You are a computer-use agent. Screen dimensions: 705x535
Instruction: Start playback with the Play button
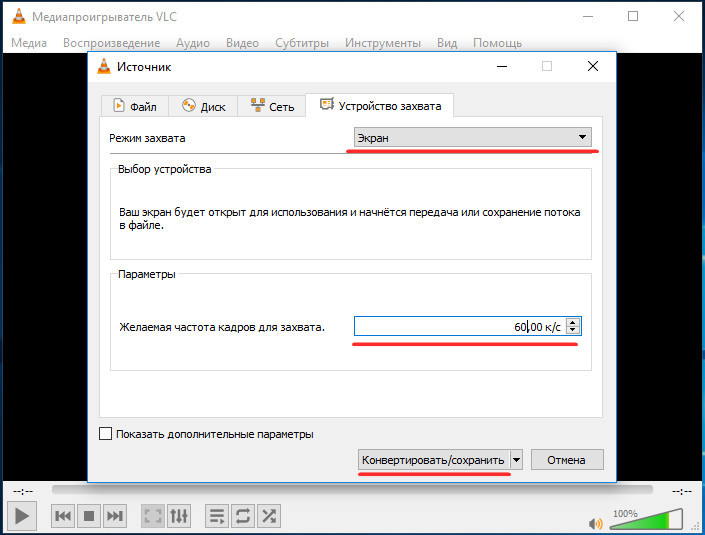[21, 516]
